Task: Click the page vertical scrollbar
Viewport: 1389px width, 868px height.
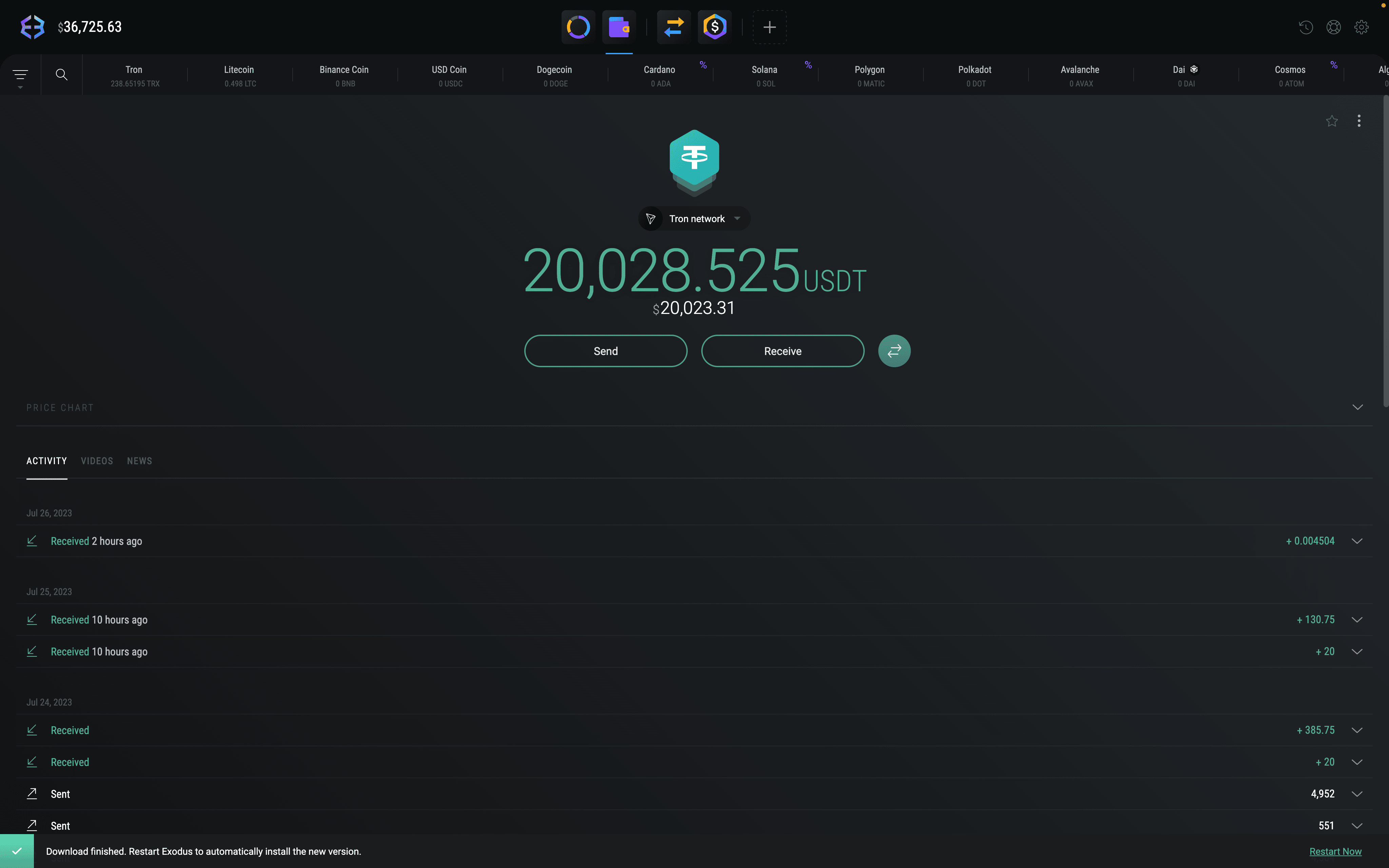Action: 1386,252
